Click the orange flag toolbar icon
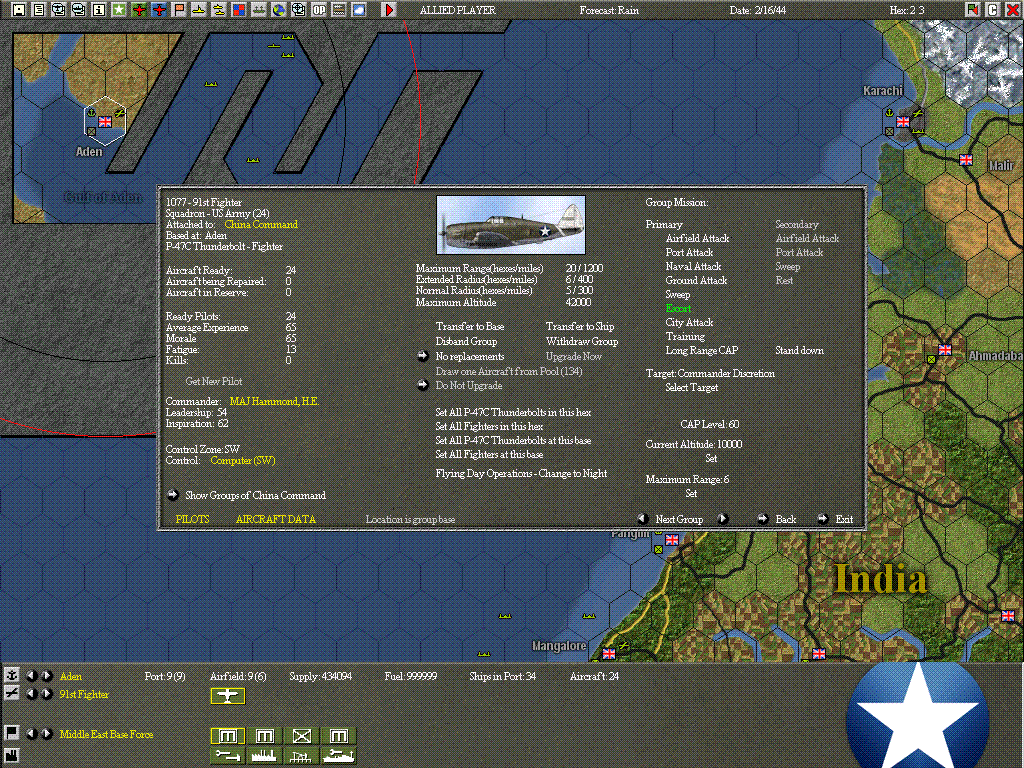The height and width of the screenshot is (768, 1024). point(179,9)
